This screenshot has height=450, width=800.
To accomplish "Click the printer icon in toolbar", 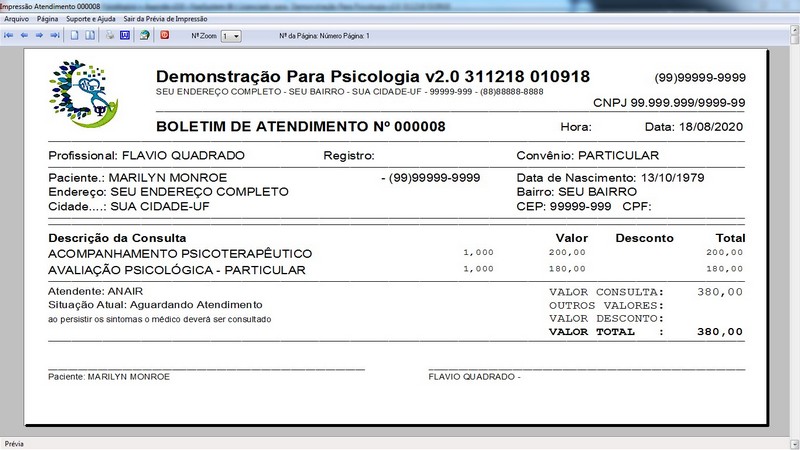I will pyautogui.click(x=110, y=36).
